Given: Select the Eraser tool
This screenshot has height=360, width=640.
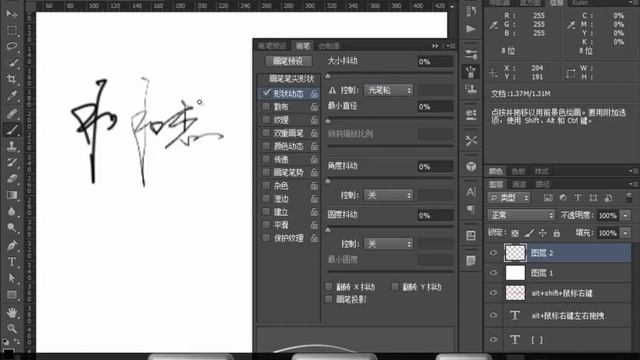Looking at the screenshot, I should [12, 178].
